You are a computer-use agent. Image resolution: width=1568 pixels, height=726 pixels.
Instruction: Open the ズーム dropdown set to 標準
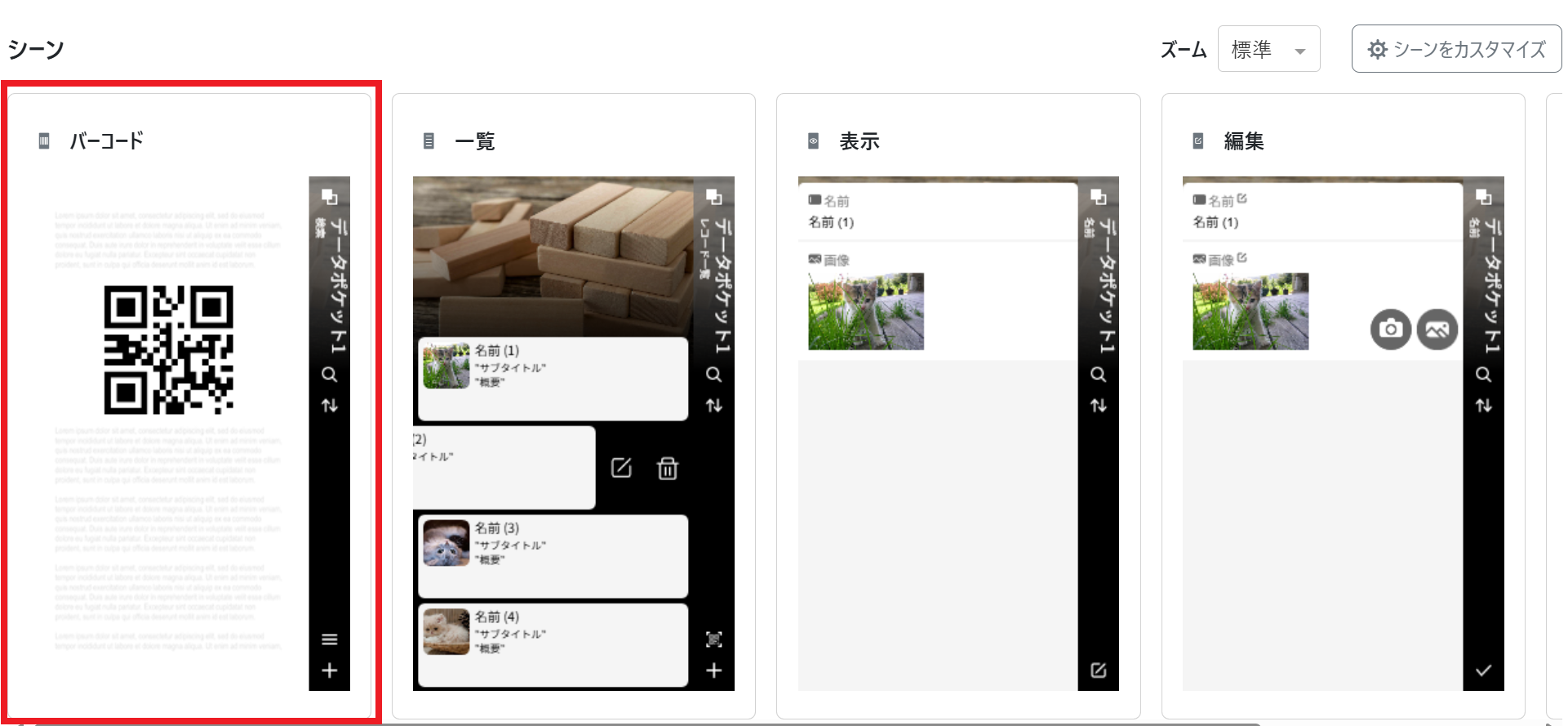[x=1268, y=50]
